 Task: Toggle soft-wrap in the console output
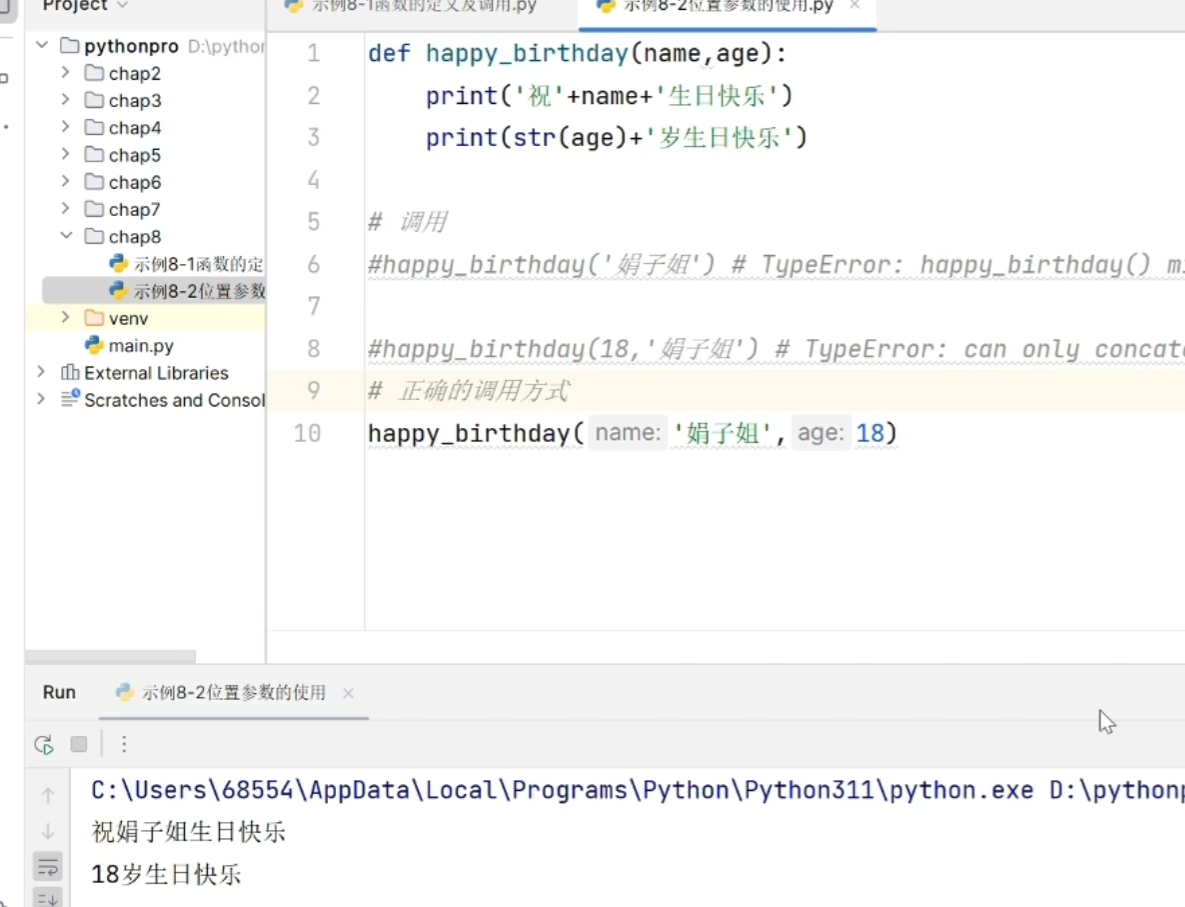[48, 867]
